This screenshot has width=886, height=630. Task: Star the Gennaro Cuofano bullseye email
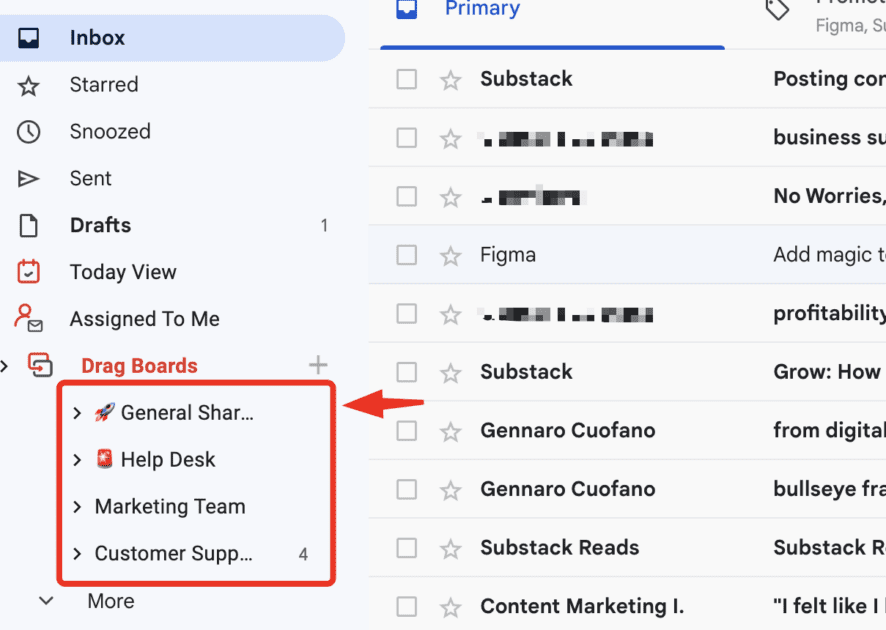click(450, 490)
